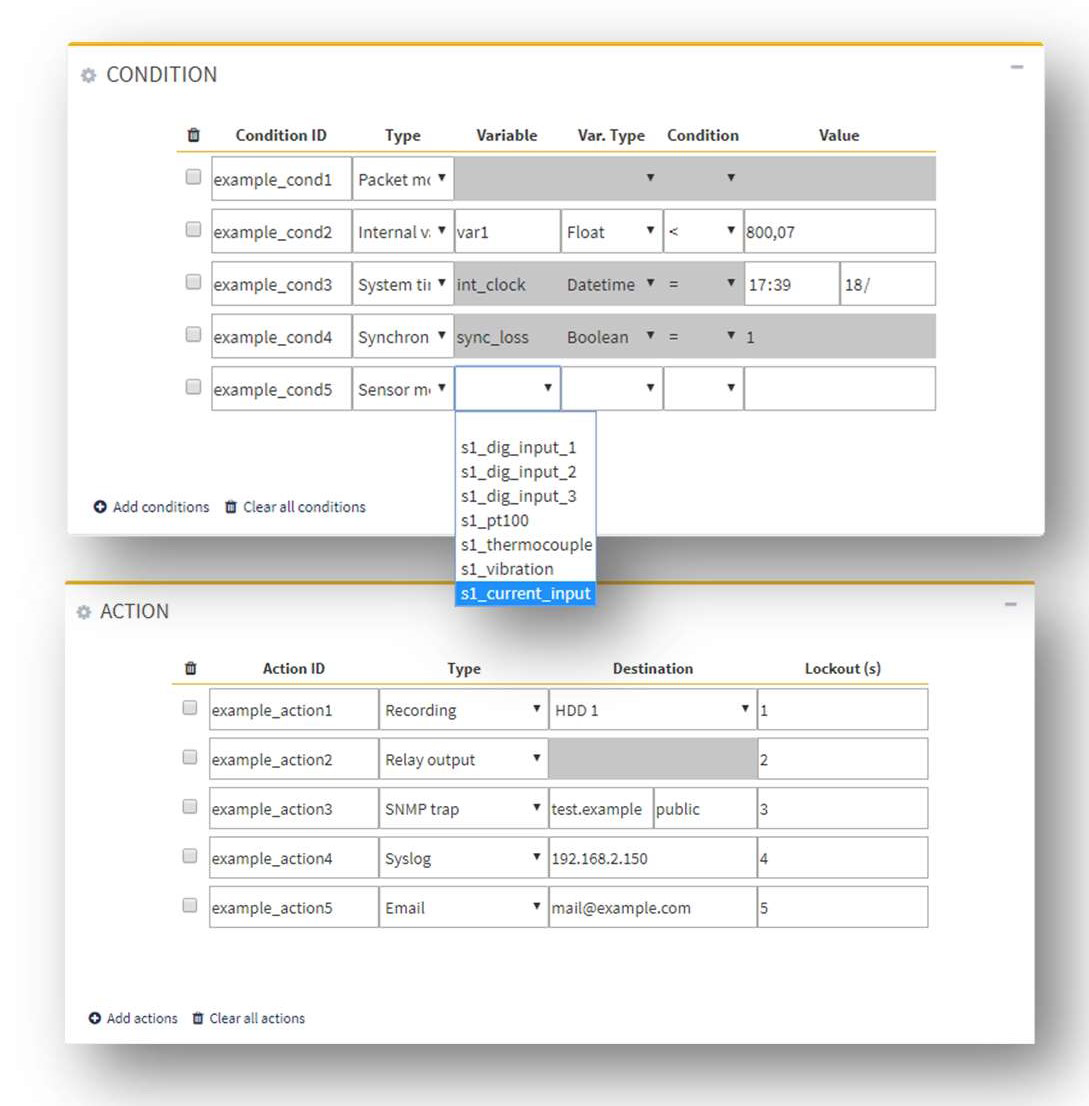
Task: Open the Relay output type dropdown
Action: coord(463,760)
